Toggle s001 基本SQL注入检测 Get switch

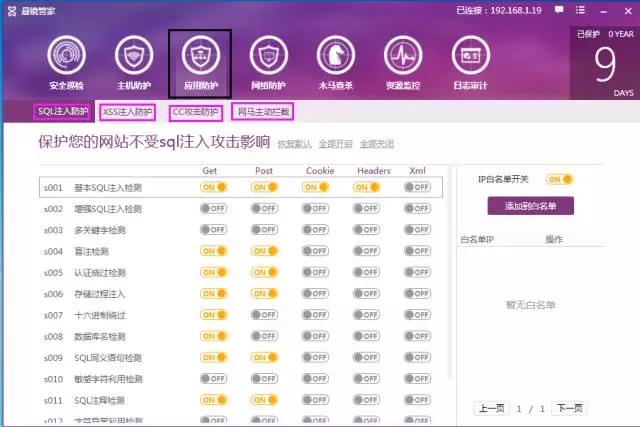click(x=213, y=187)
